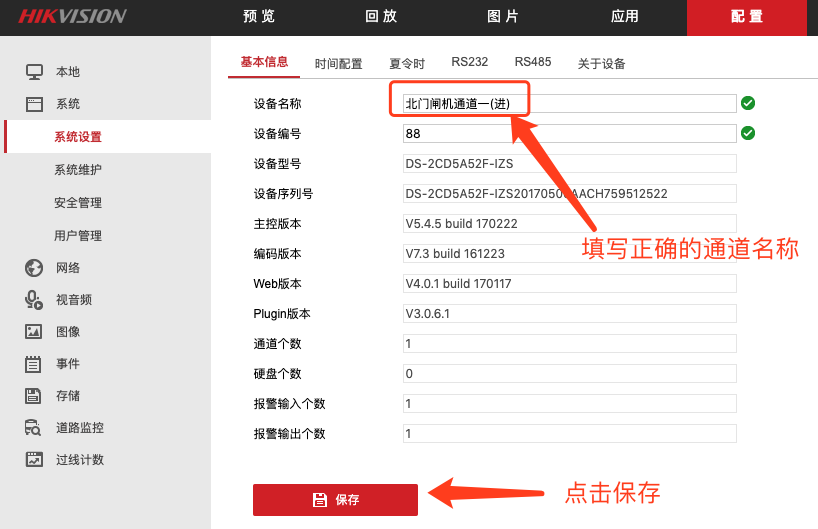The width and height of the screenshot is (818, 529).
Task: Switch to the 关于设备 tab
Action: point(601,63)
